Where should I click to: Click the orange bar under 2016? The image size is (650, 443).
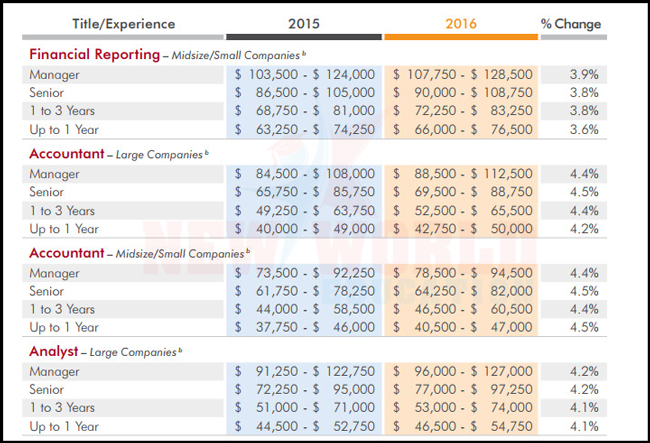pos(461,37)
